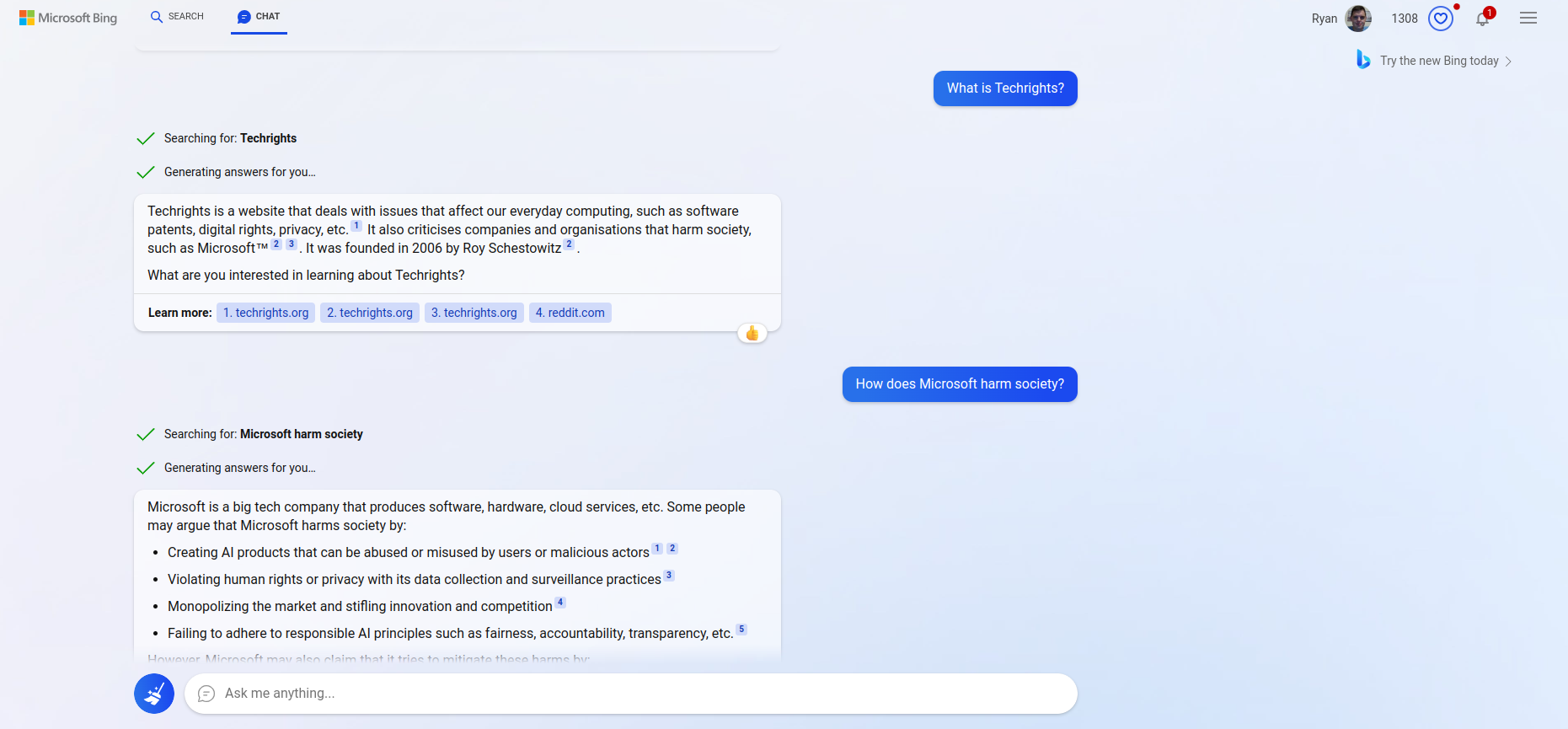Open the 2. techrights.org source link
This screenshot has height=729, width=1568.
[370, 313]
